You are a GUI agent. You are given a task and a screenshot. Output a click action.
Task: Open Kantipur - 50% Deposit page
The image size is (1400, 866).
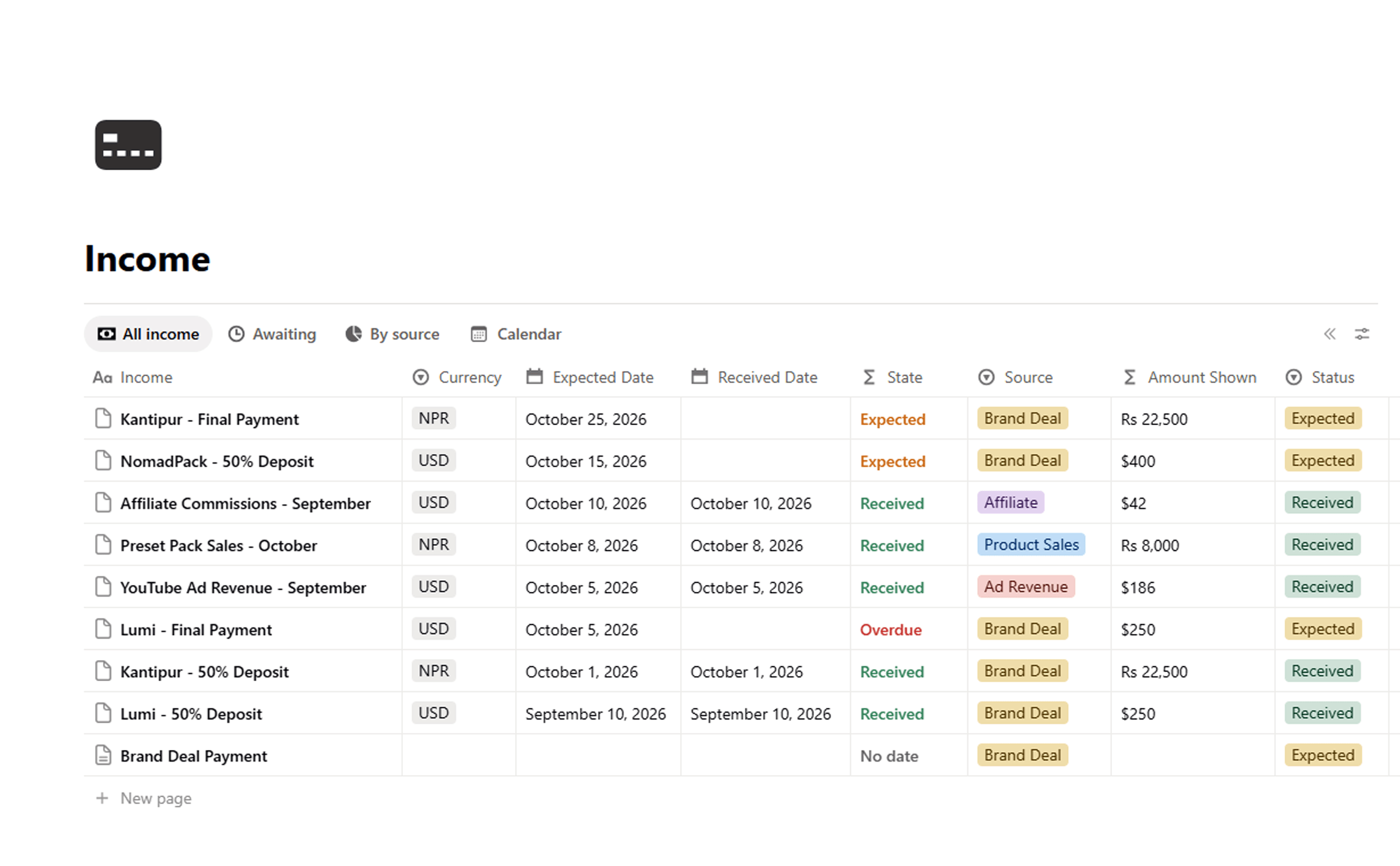click(x=204, y=672)
